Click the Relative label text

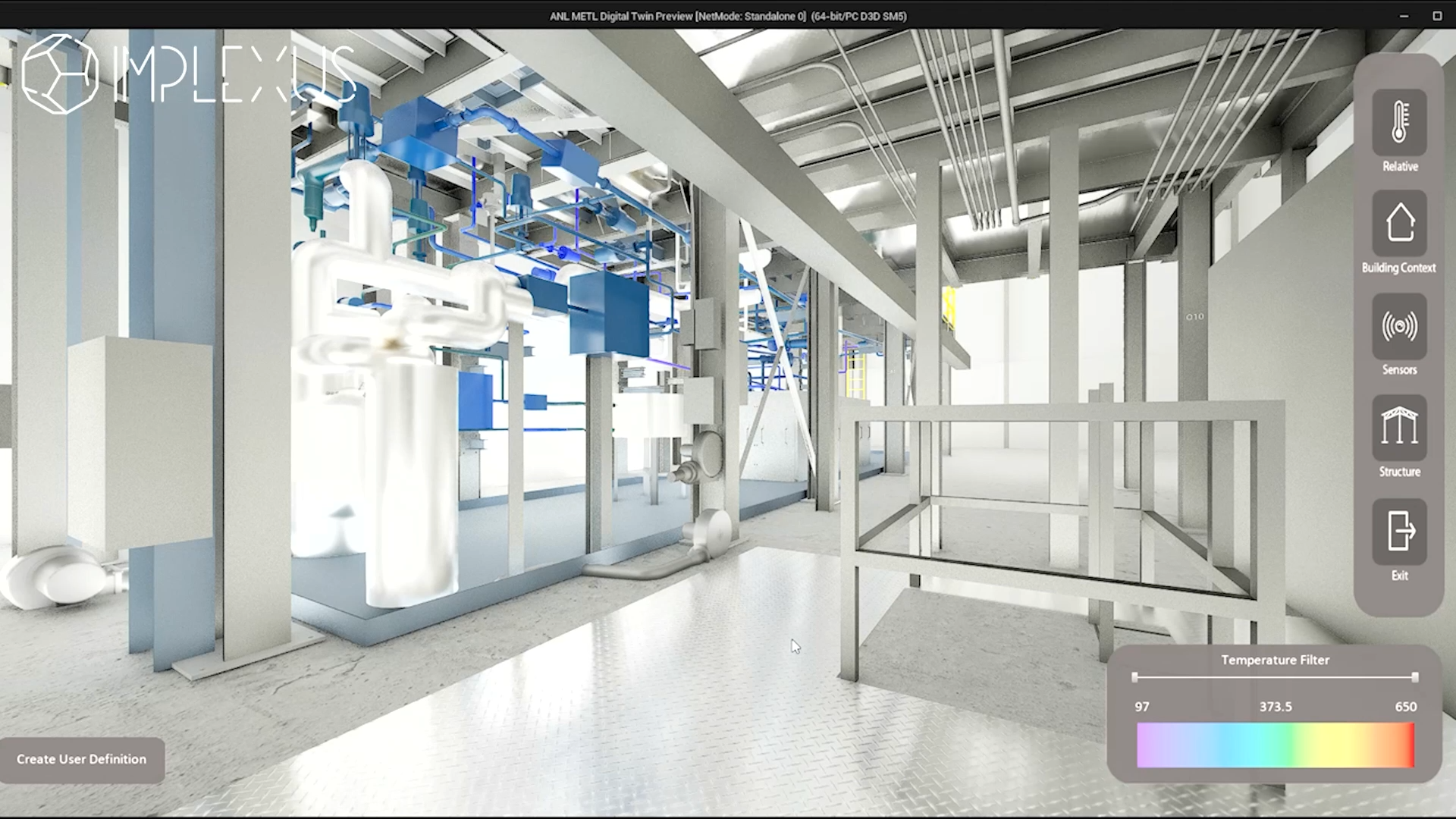[x=1400, y=167]
